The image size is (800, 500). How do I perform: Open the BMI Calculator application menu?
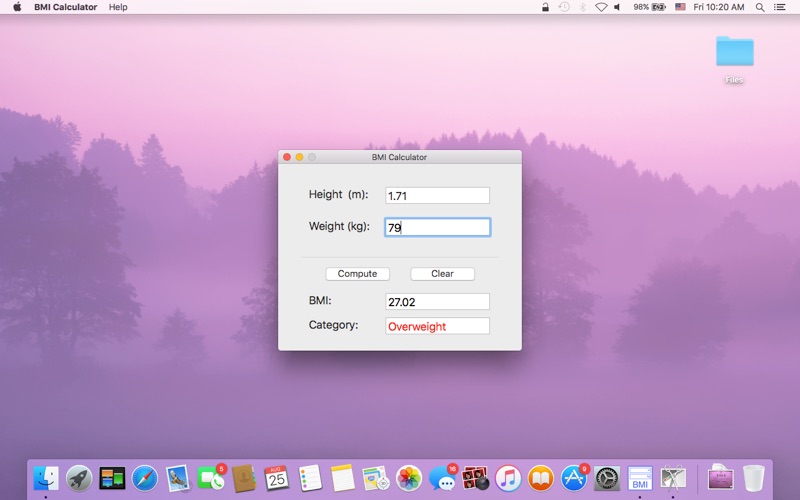(65, 7)
